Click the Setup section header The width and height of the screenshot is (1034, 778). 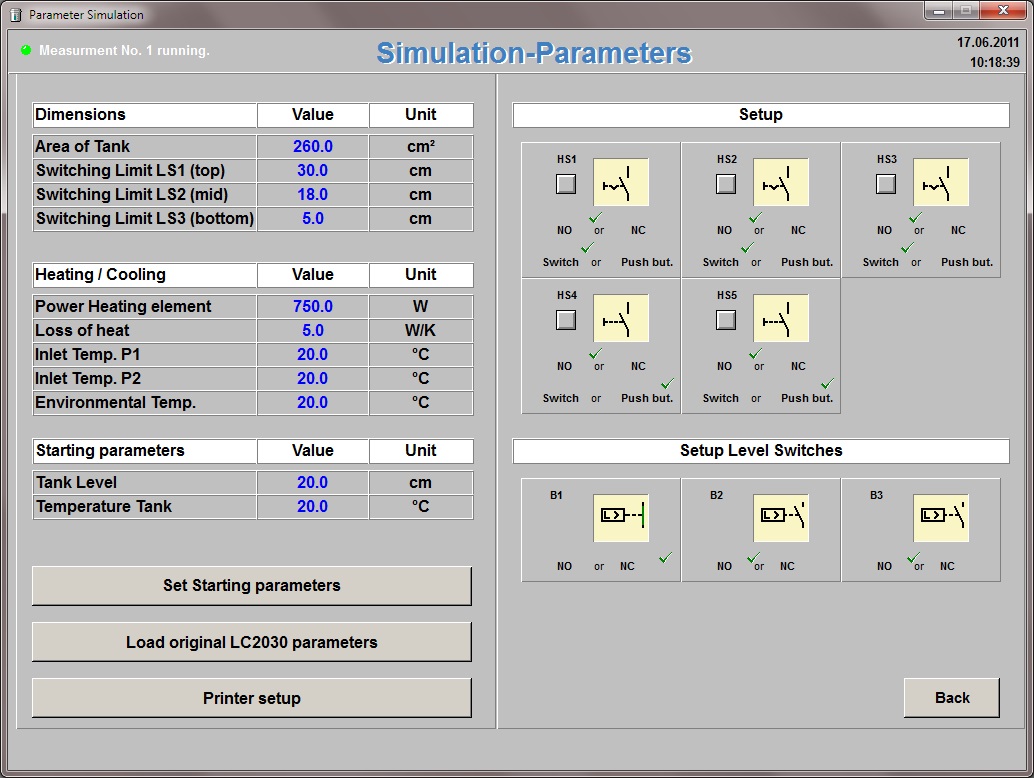761,115
